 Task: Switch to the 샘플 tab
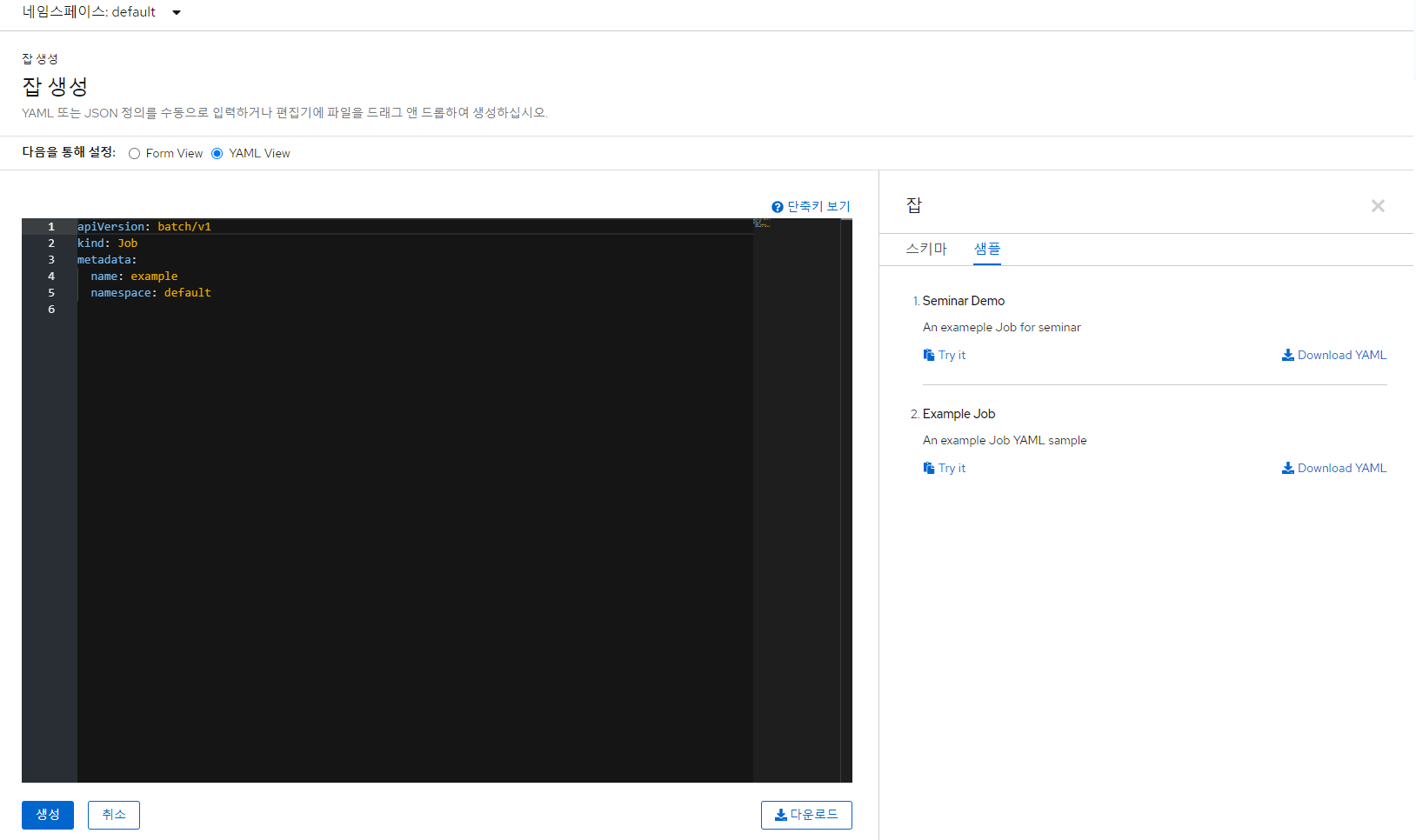986,249
